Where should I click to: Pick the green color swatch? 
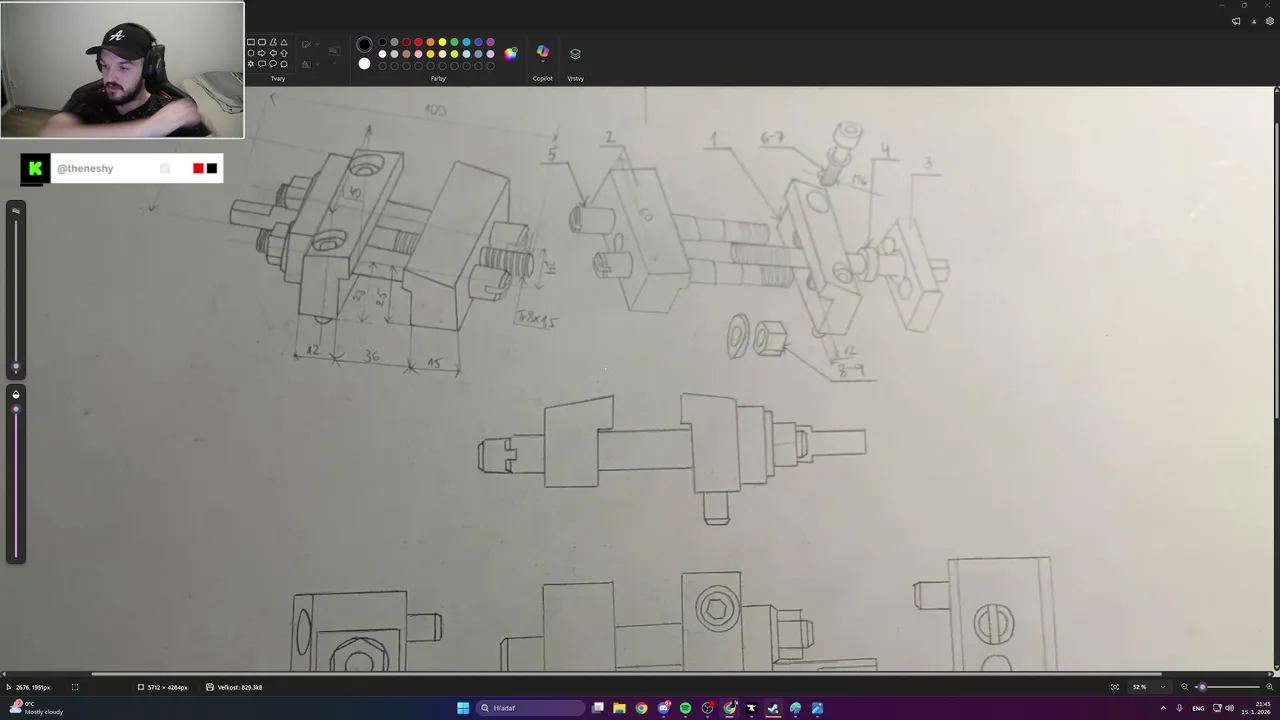tap(455, 42)
